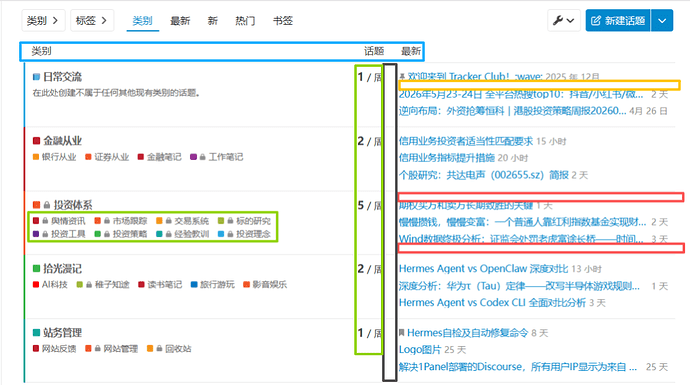Image resolution: width=690 pixels, height=385 pixels.
Task: Open 银行从业 subcategory
Action: click(55, 157)
